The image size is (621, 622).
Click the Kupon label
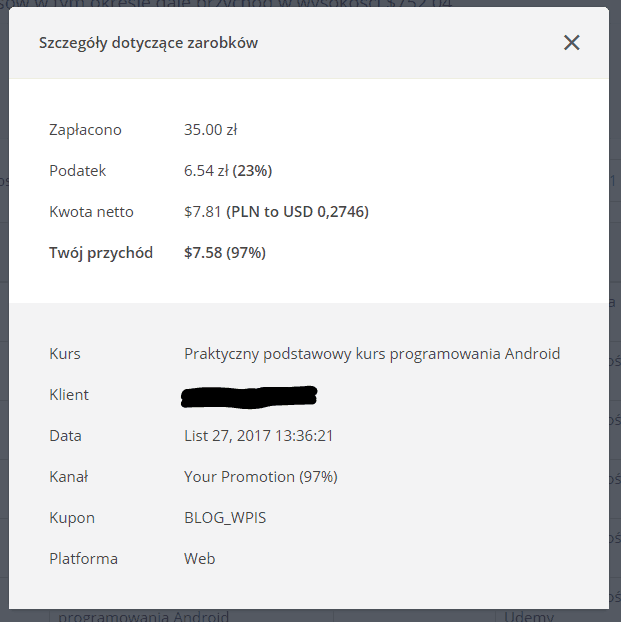coord(72,518)
